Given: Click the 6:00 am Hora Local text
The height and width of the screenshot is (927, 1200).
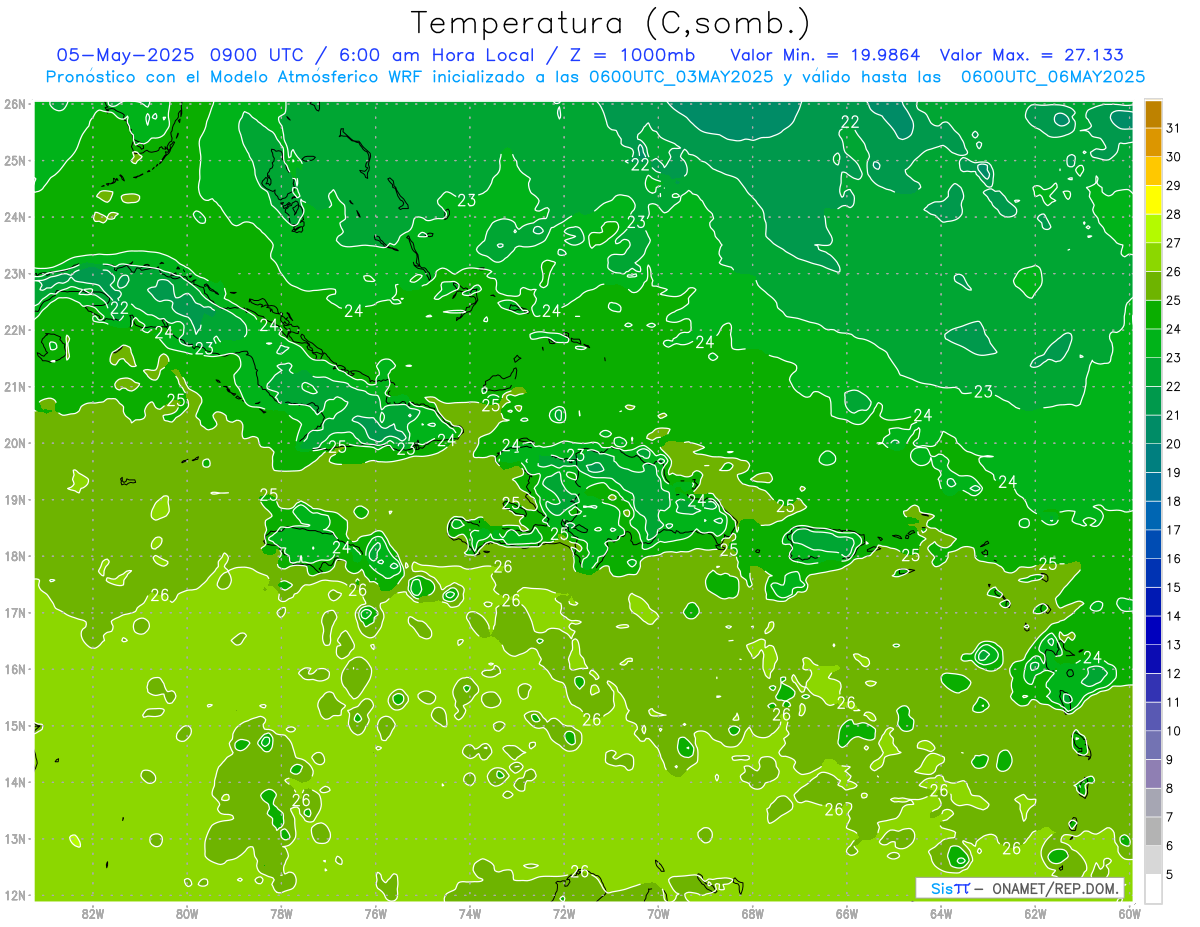Looking at the screenshot, I should [x=437, y=55].
